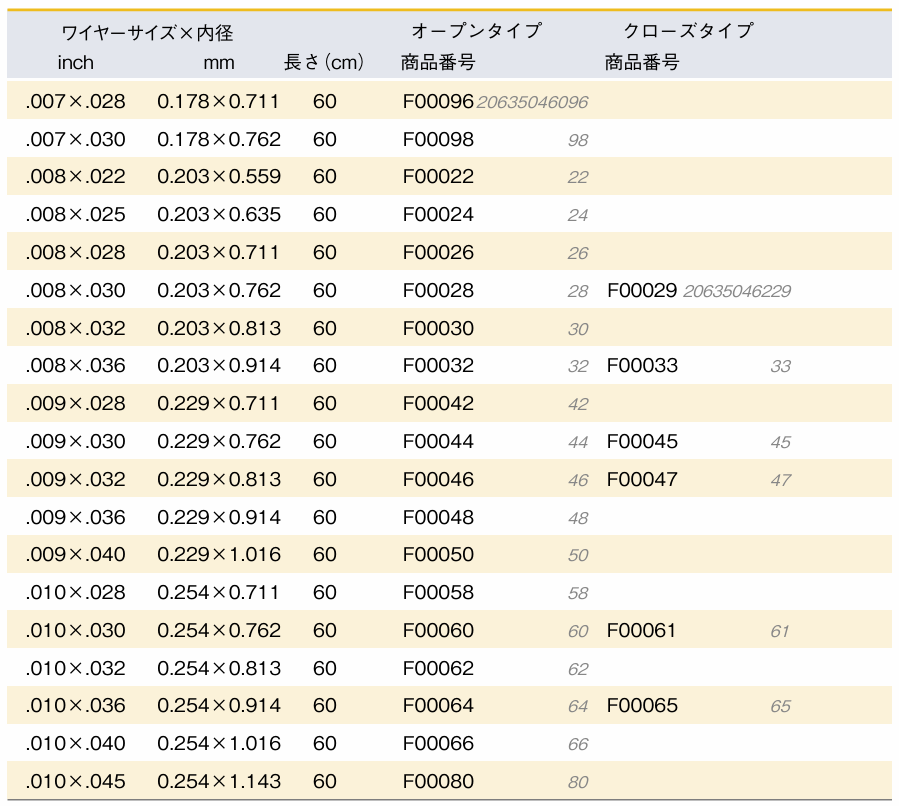Click open type F00060
899x806 pixels.
click(x=438, y=630)
